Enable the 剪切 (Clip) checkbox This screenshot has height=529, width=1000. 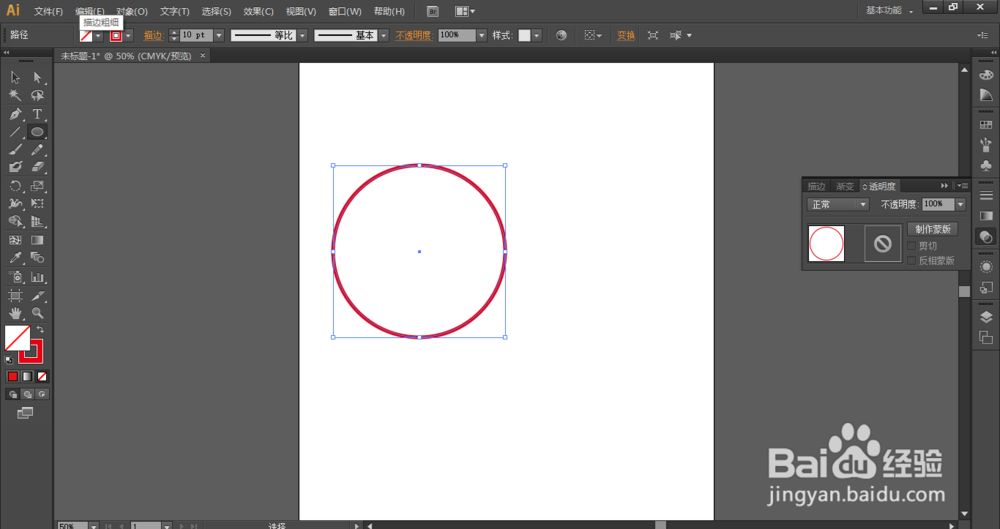[911, 246]
